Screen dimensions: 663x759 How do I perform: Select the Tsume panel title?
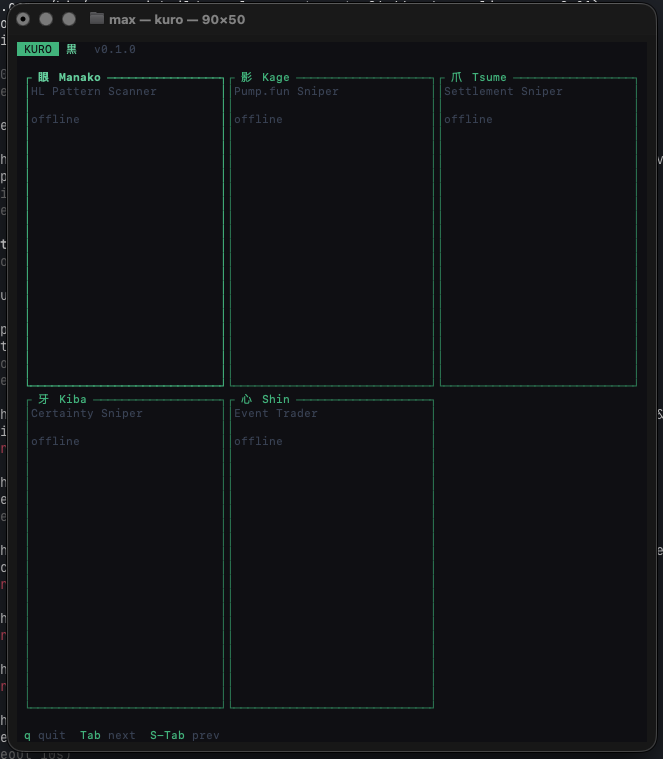489,77
